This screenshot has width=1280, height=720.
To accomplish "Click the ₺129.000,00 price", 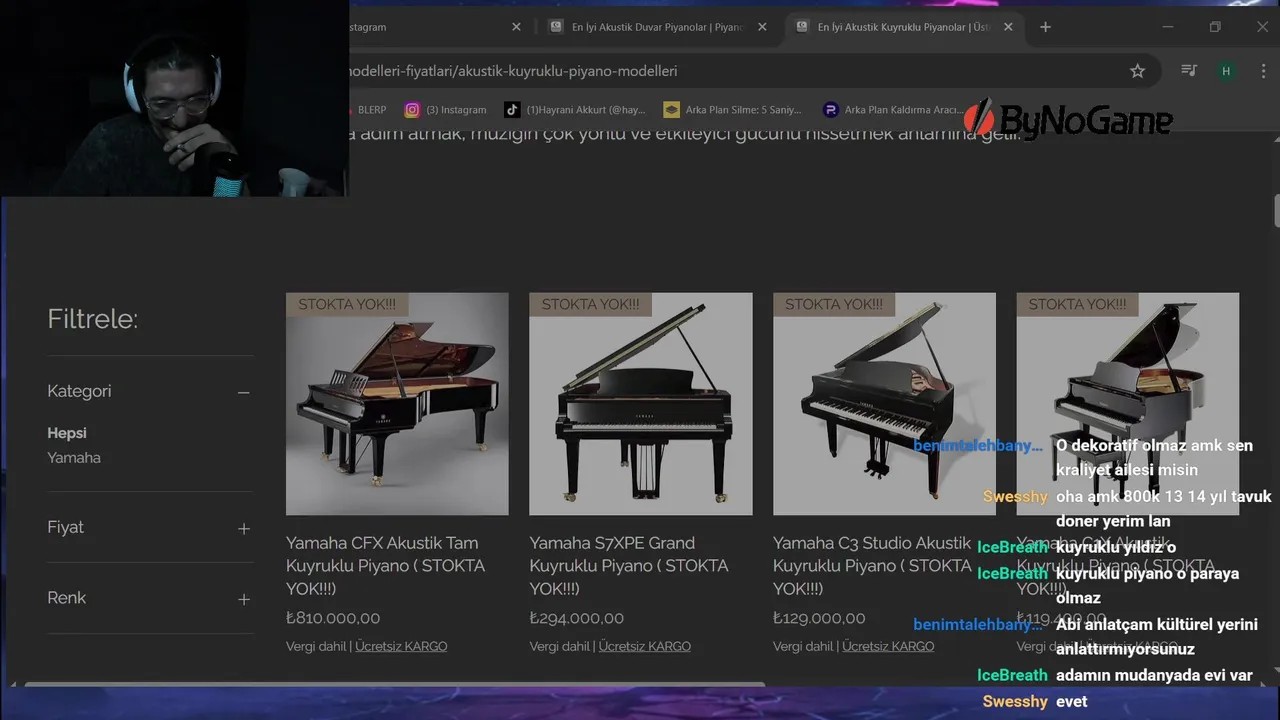I will click(820, 618).
